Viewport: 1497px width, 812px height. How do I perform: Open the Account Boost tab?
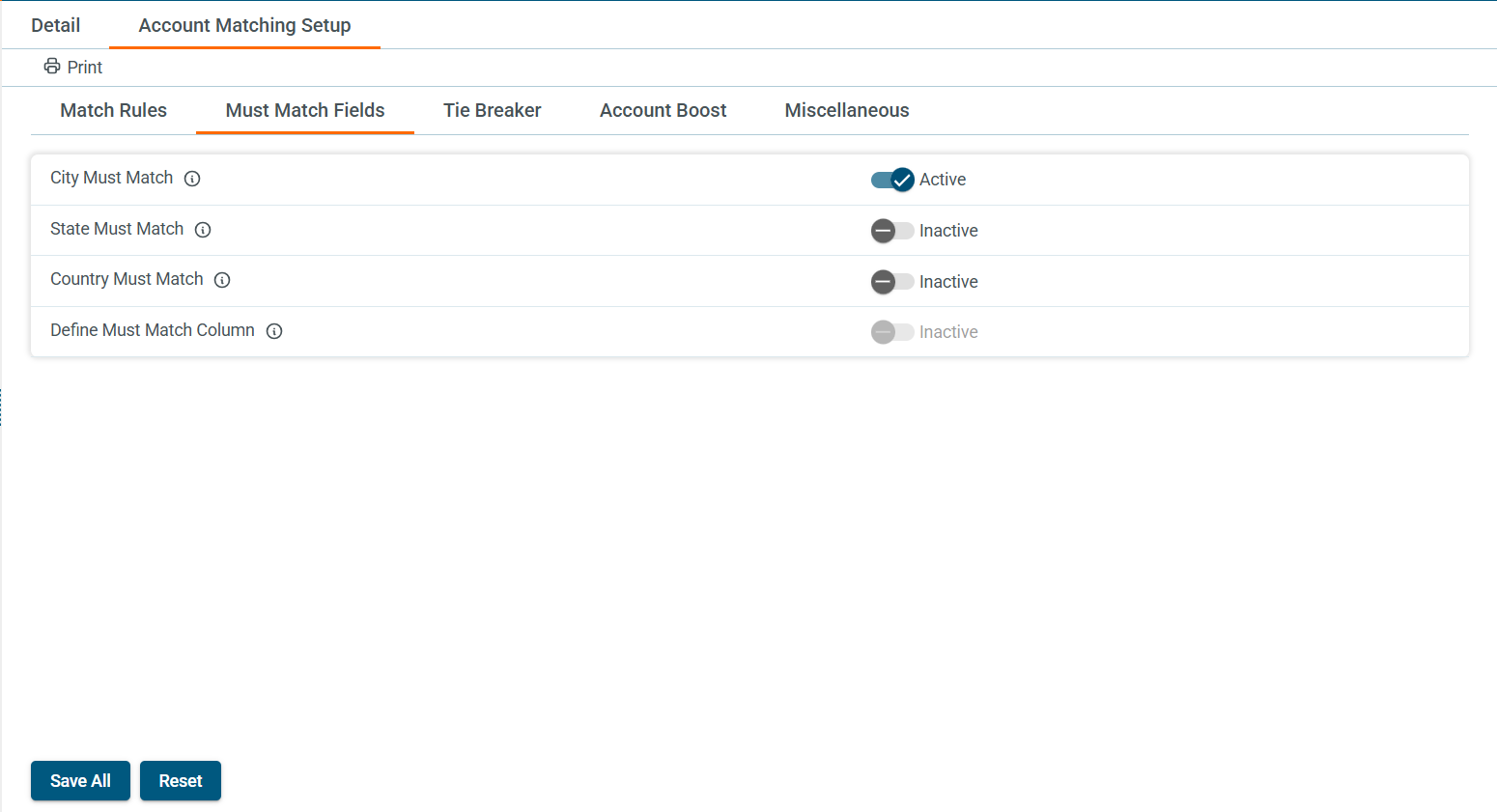click(x=664, y=110)
